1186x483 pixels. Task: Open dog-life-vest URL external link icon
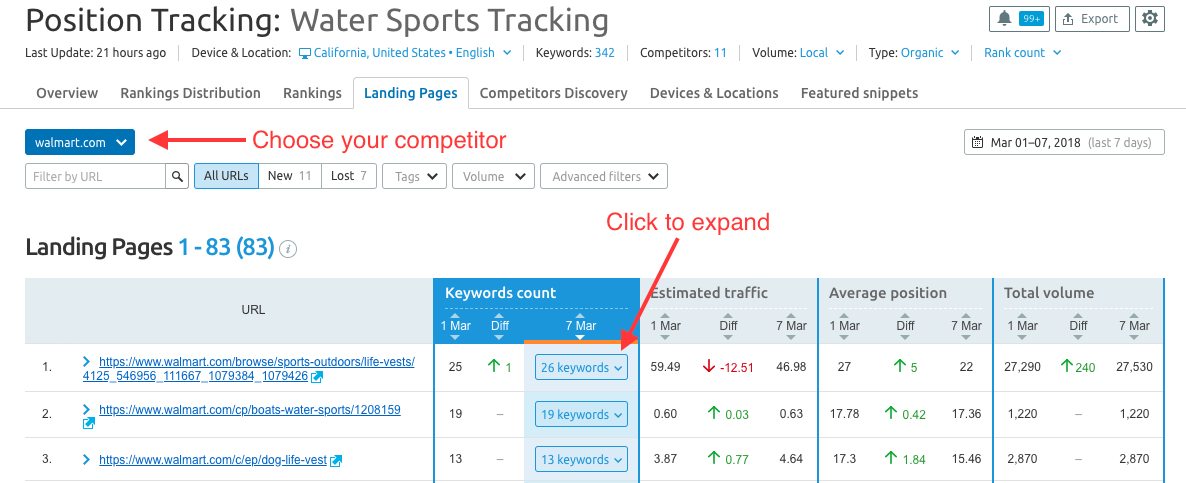pyautogui.click(x=336, y=460)
